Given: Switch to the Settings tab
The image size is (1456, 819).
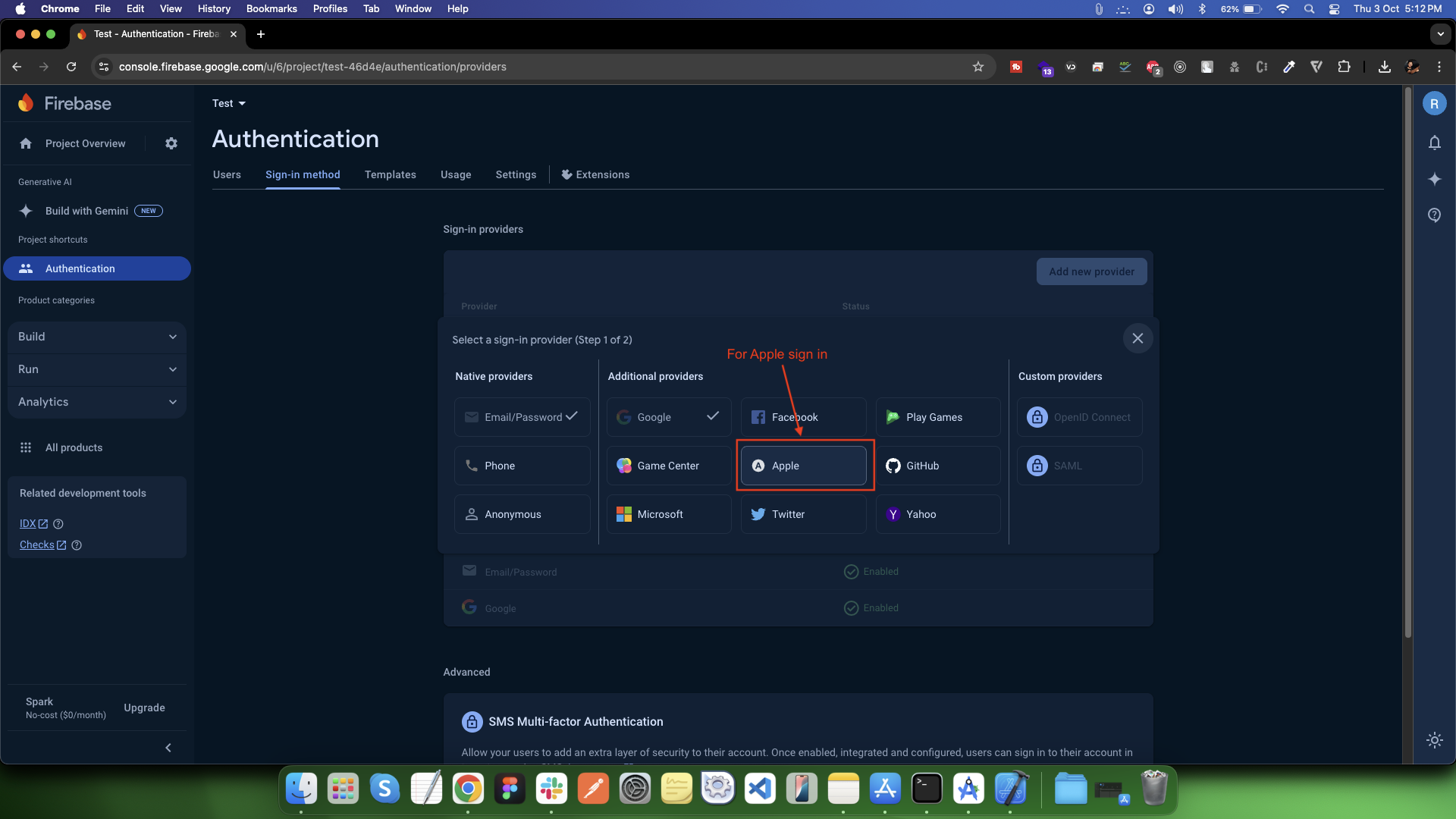Looking at the screenshot, I should [516, 174].
